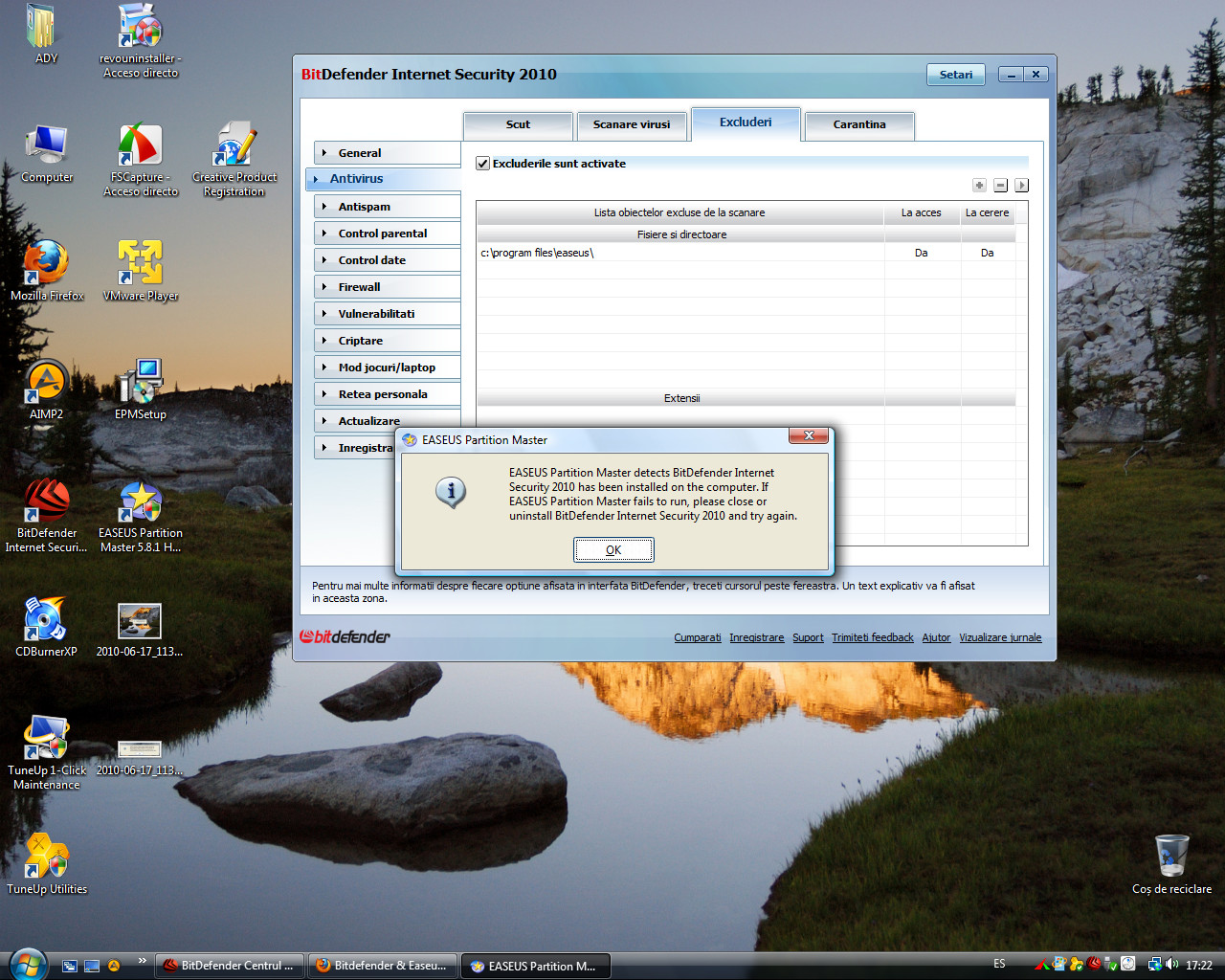Select the FSCapture shortcut icon

click(141, 160)
